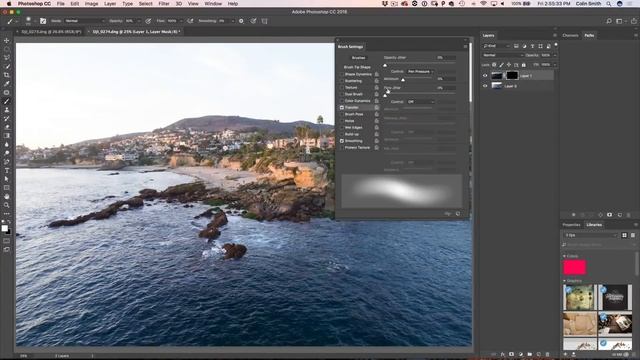Open the Filter menu
The height and width of the screenshot is (360, 640).
[x=164, y=4]
